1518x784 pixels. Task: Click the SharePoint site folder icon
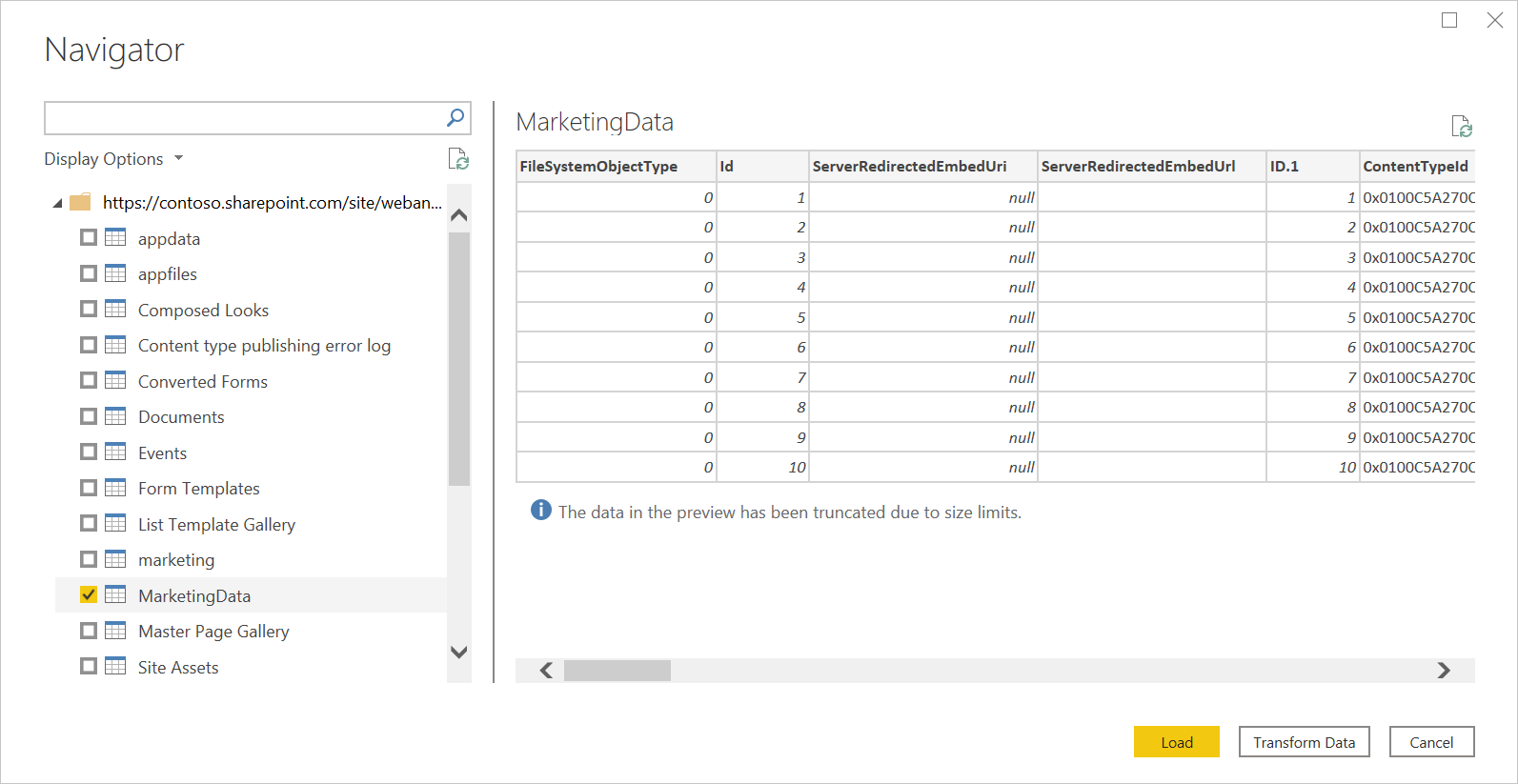click(x=81, y=202)
